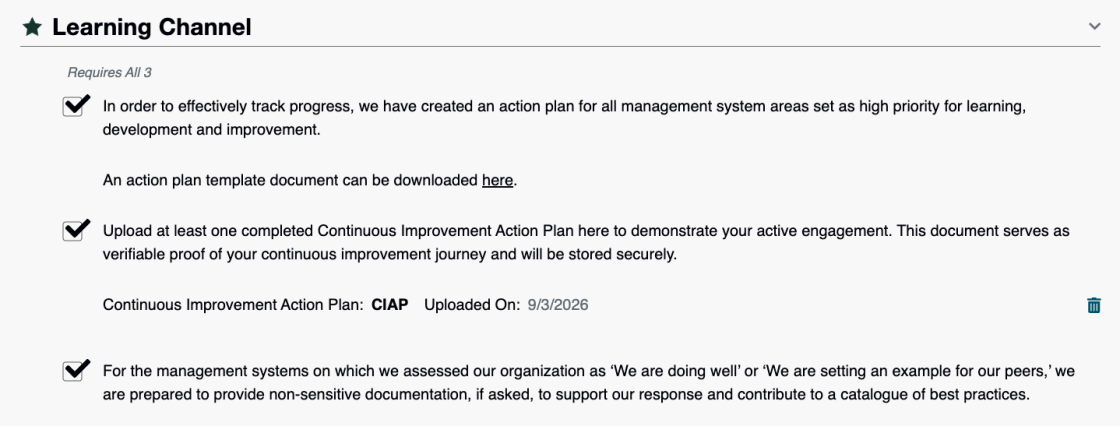Click the star icon beside Learning Channel
Image resolution: width=1120 pixels, height=426 pixels.
(x=32, y=27)
